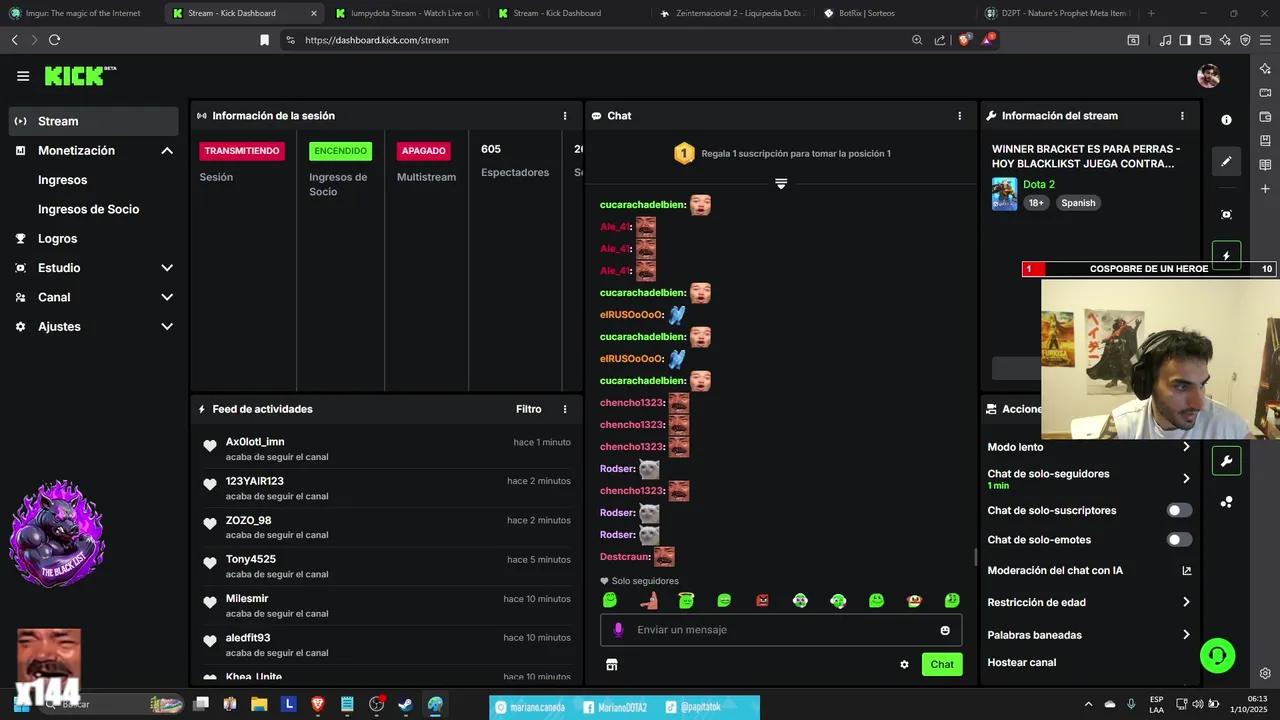The height and width of the screenshot is (720, 1280).
Task: Open the hamburger navigation menu
Action: pos(23,76)
